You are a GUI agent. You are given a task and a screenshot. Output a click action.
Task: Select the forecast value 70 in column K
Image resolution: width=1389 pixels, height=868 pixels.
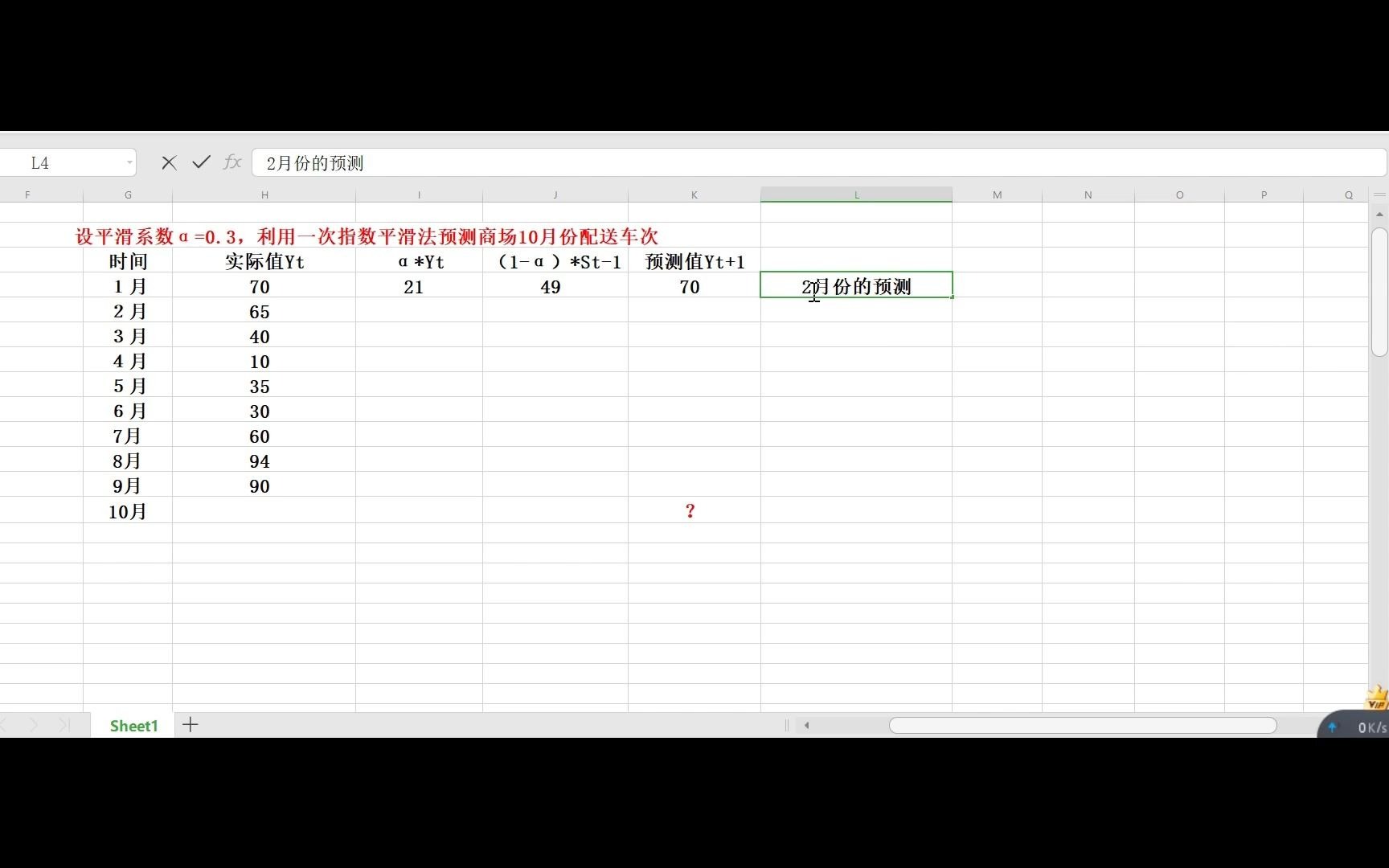click(694, 286)
